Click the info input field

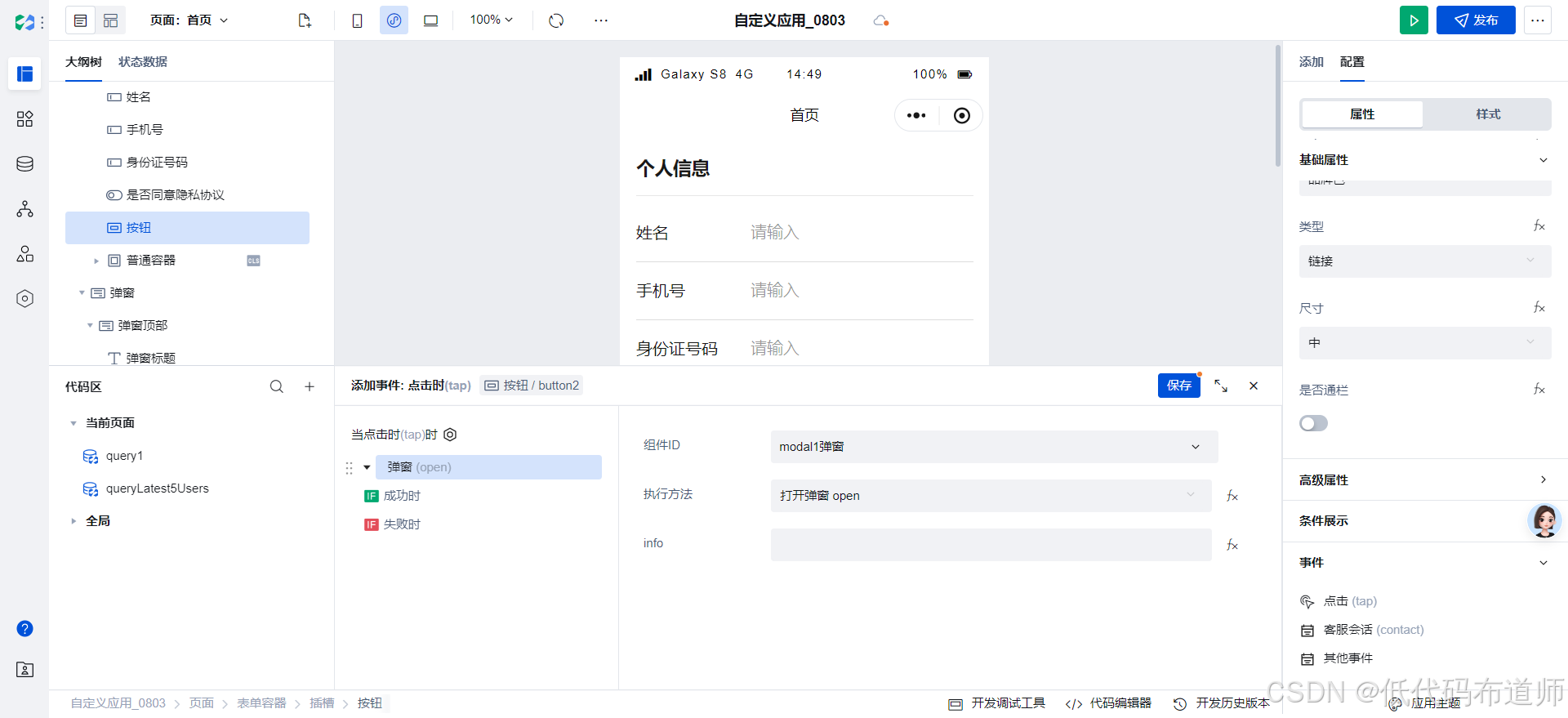[991, 545]
